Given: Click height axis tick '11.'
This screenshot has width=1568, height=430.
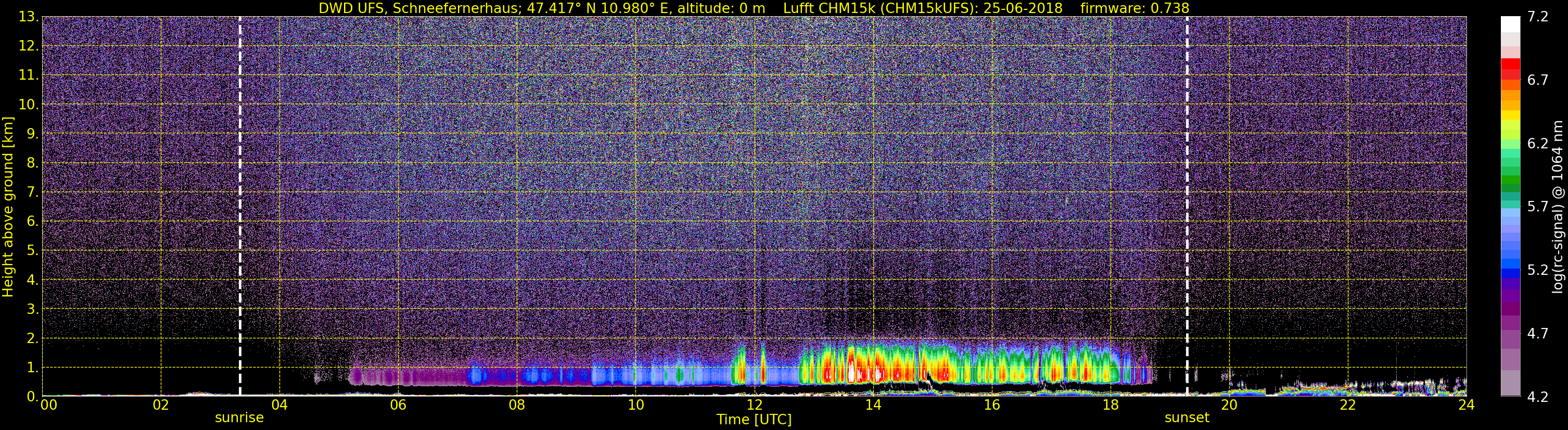Looking at the screenshot, I should coord(29,75).
